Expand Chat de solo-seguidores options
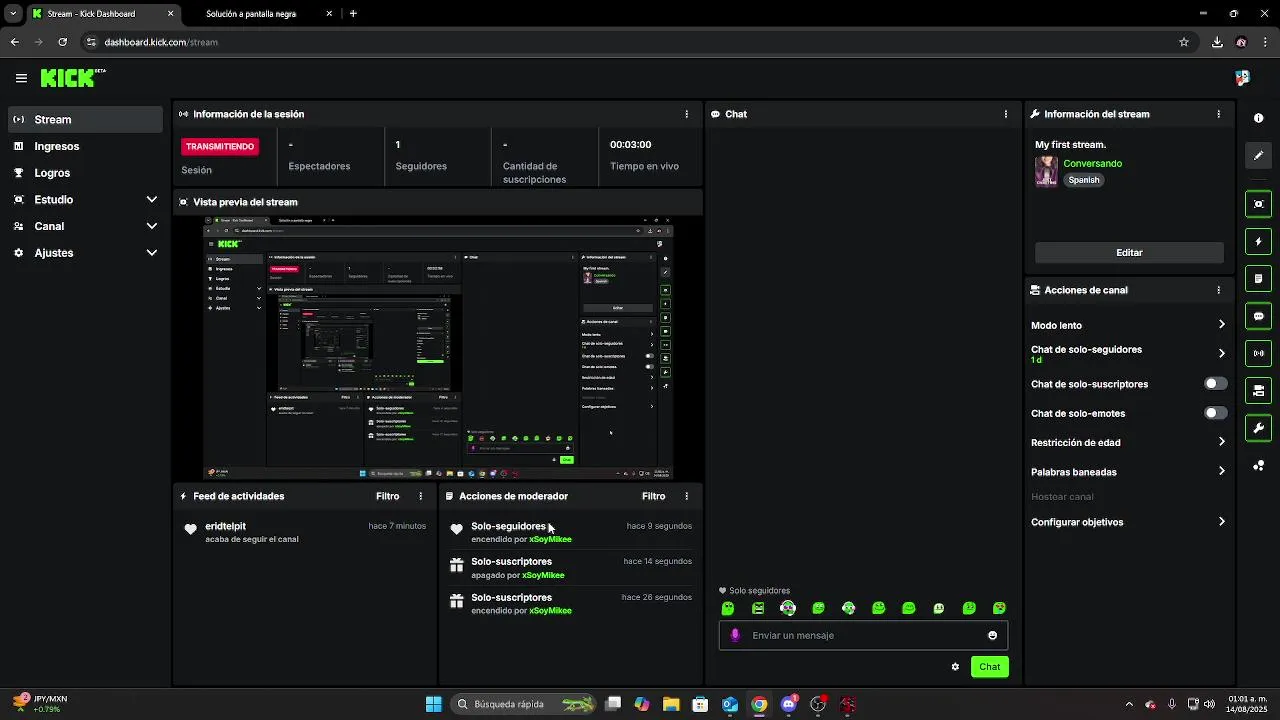The width and height of the screenshot is (1280, 720). 1221,354
